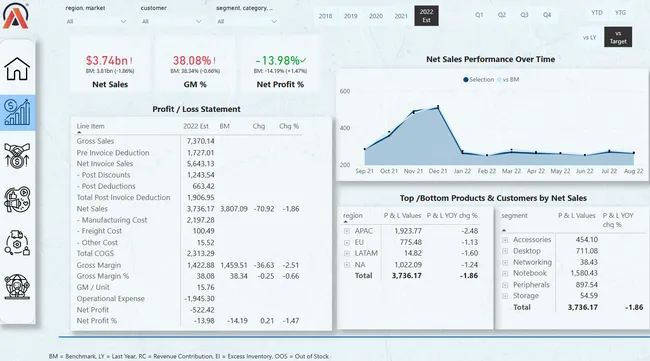Viewport: 650px width, 361px height.
Task: Select the 2022 Est year button
Action: 426,16
